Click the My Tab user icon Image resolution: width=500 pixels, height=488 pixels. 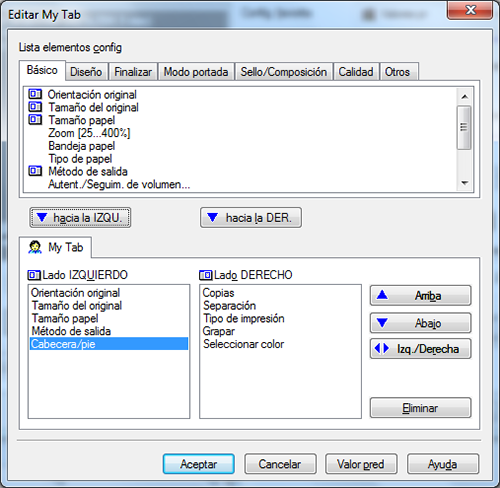coord(35,247)
